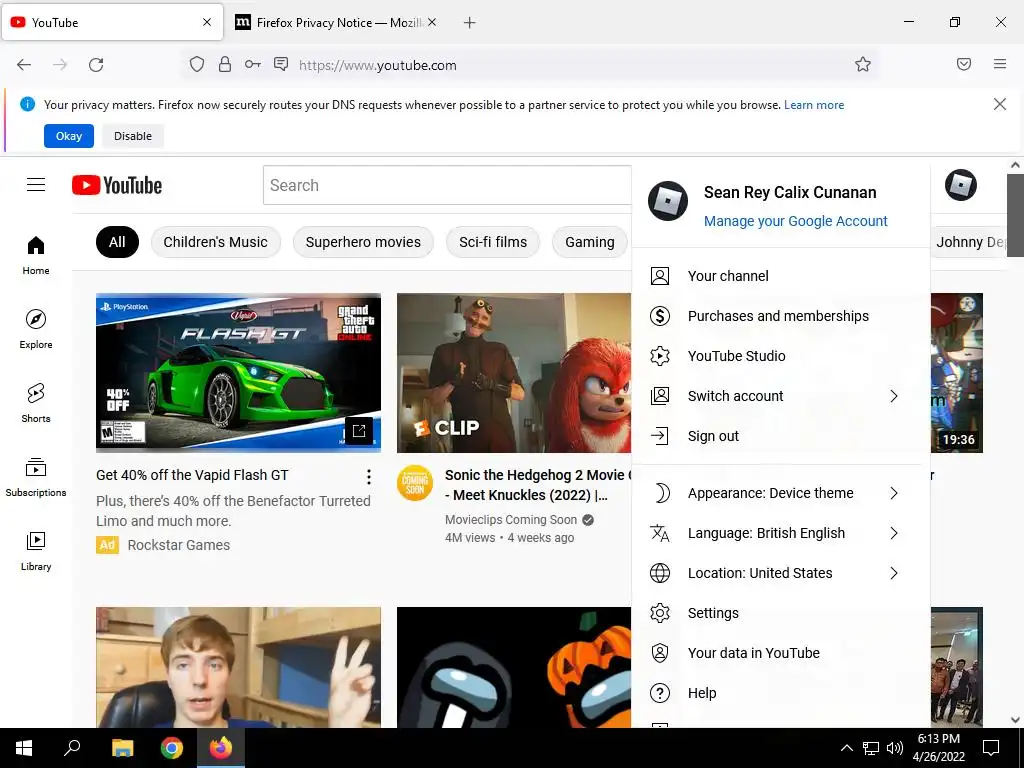The height and width of the screenshot is (768, 1024).
Task: Expand Appearance: Device theme options
Action: click(894, 493)
